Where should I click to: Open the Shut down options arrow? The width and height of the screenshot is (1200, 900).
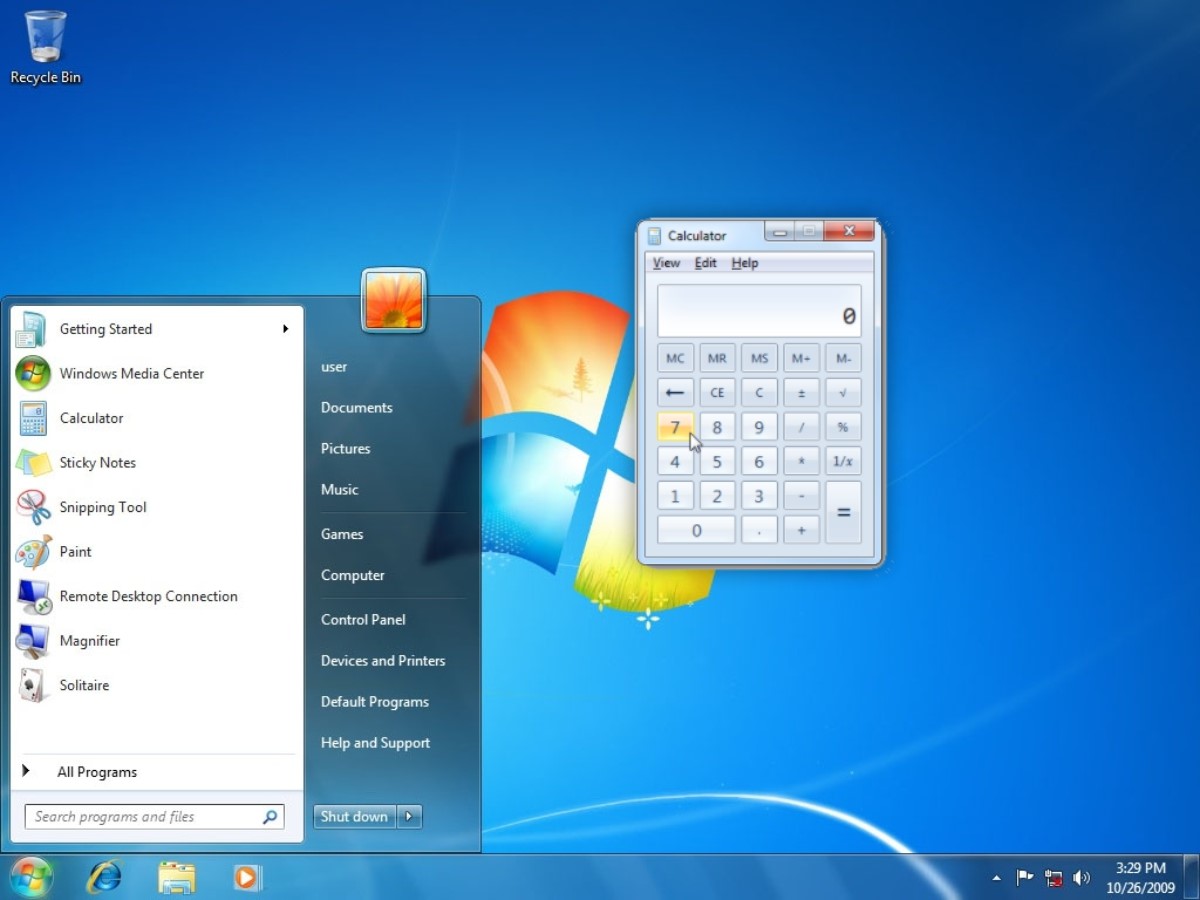(409, 817)
